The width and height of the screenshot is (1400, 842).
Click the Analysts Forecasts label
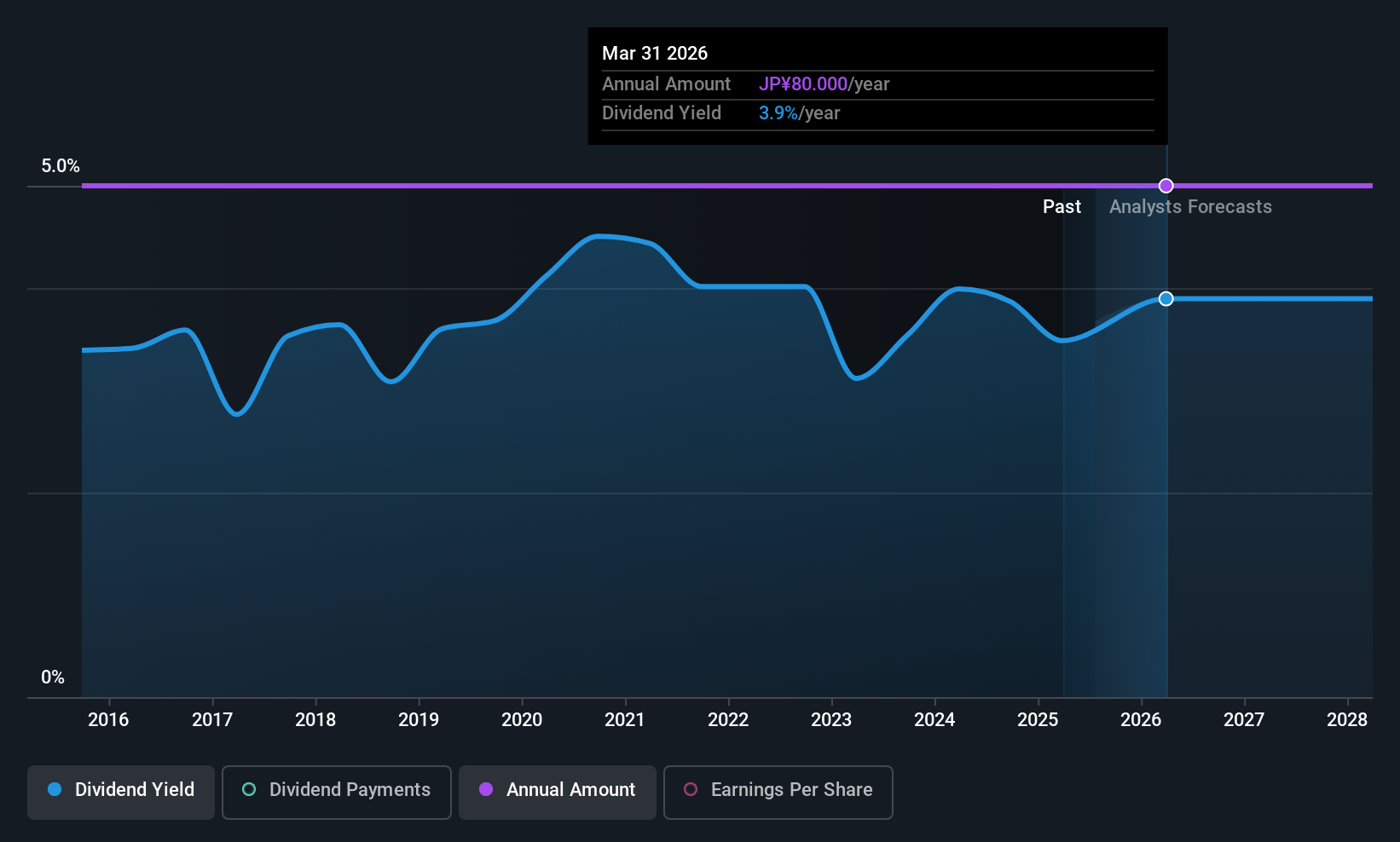pyautogui.click(x=1190, y=207)
